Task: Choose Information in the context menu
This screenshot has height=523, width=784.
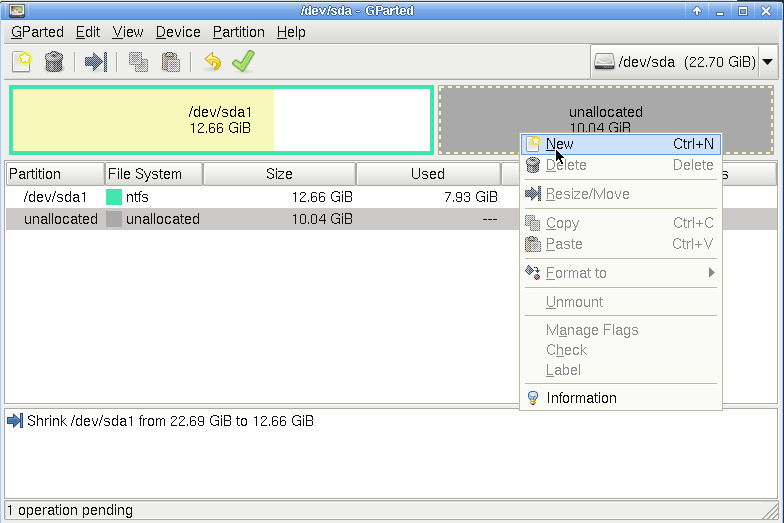Action: coord(620,398)
